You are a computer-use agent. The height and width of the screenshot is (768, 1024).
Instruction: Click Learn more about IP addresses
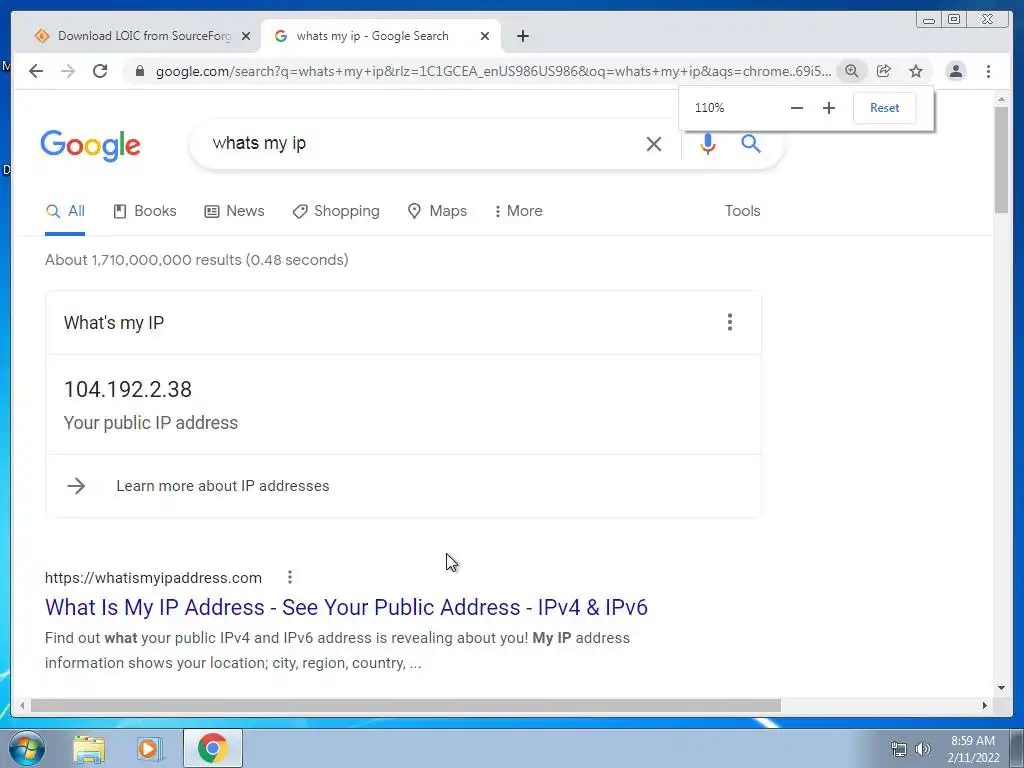[x=223, y=486]
